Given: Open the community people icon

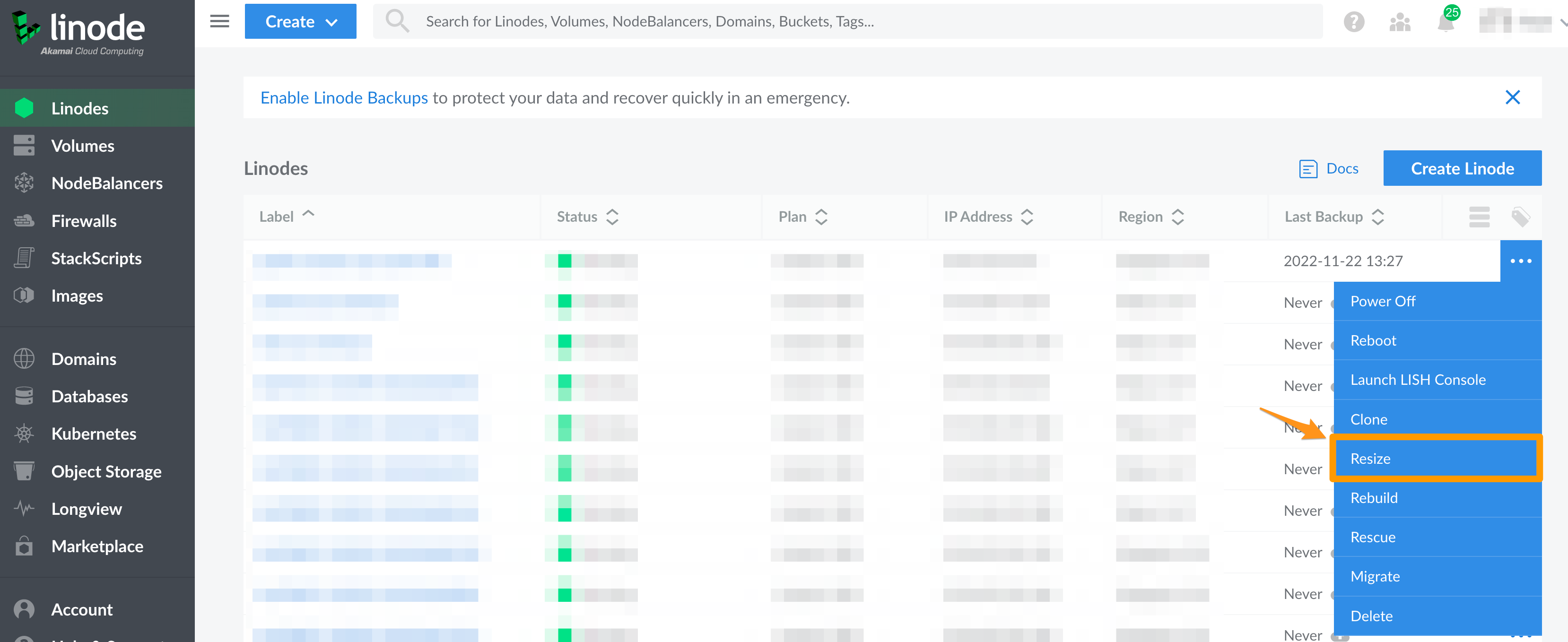Looking at the screenshot, I should point(1399,23).
